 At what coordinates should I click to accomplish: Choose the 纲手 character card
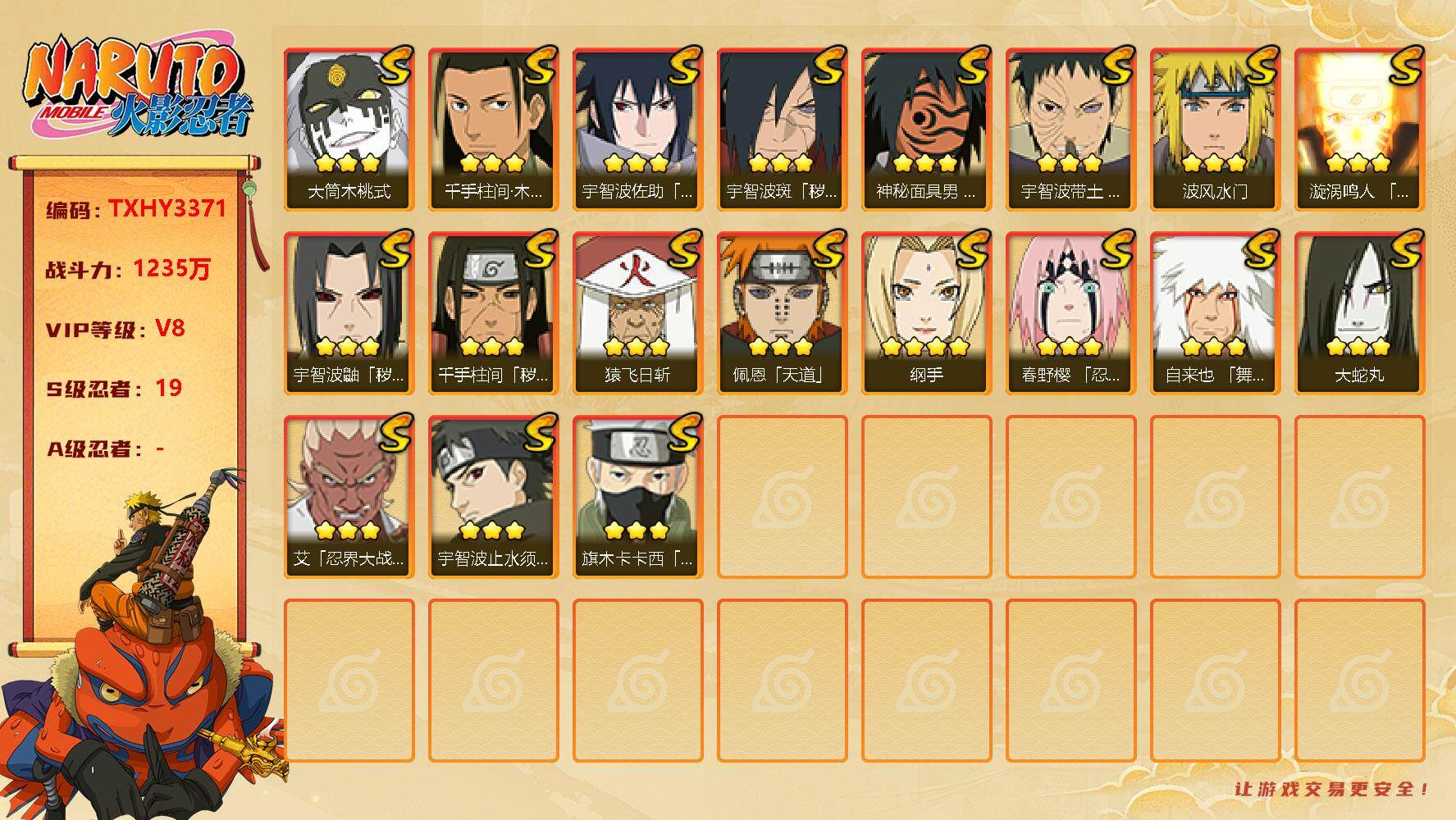926,313
